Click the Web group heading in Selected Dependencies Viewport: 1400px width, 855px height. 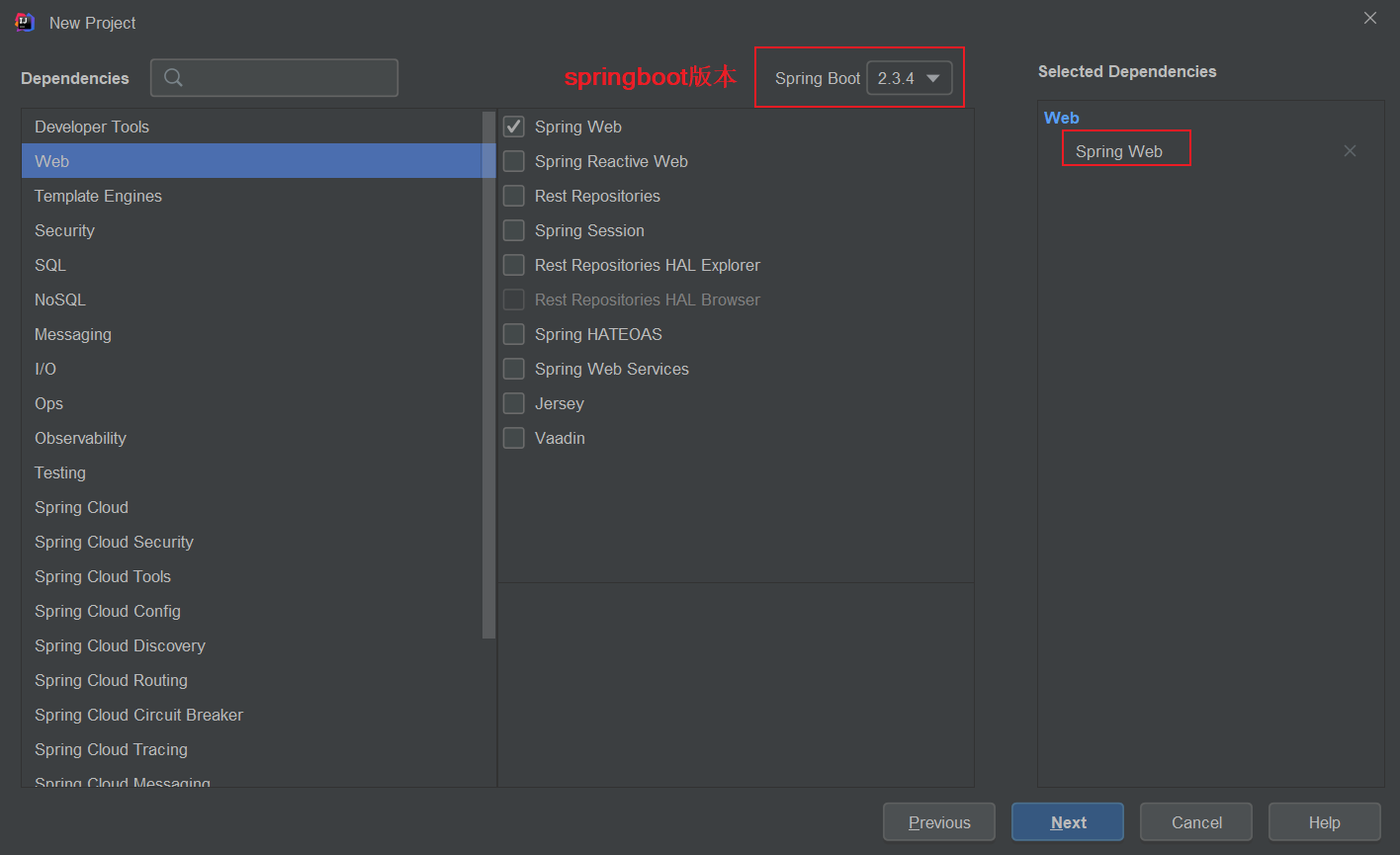(x=1062, y=118)
